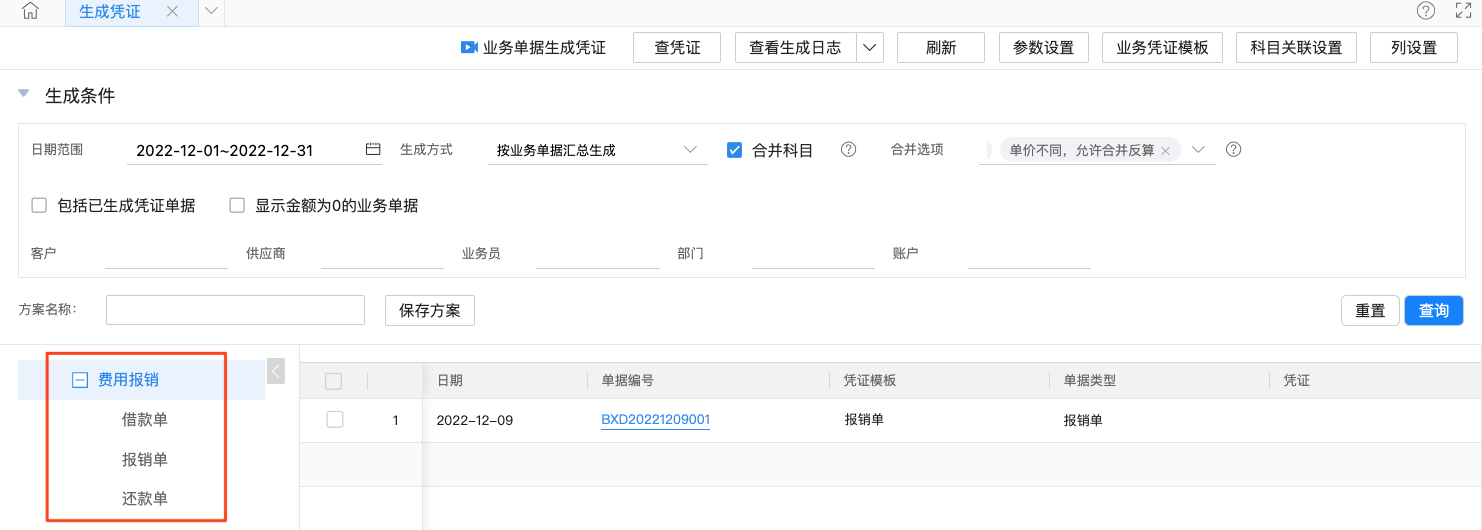Screen dimensions: 1482x530
Task: Toggle the select-all header checkbox
Action: tap(334, 381)
